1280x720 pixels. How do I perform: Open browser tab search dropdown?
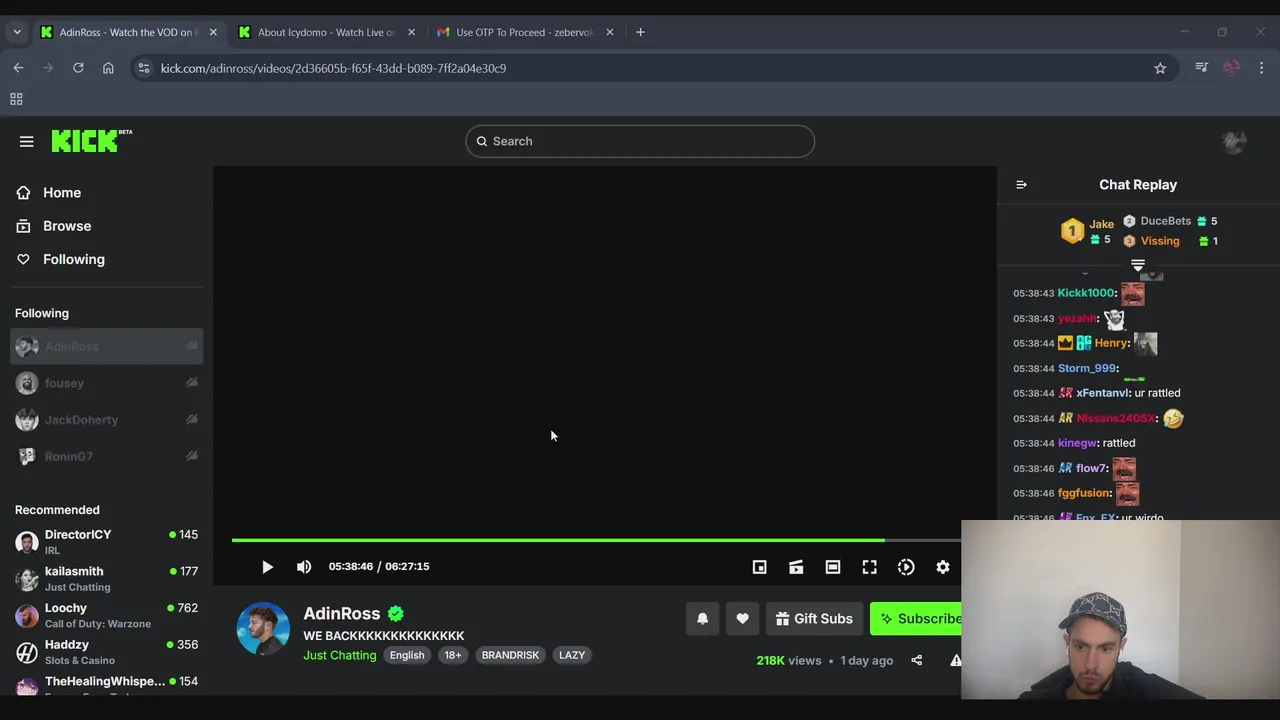pyautogui.click(x=17, y=32)
